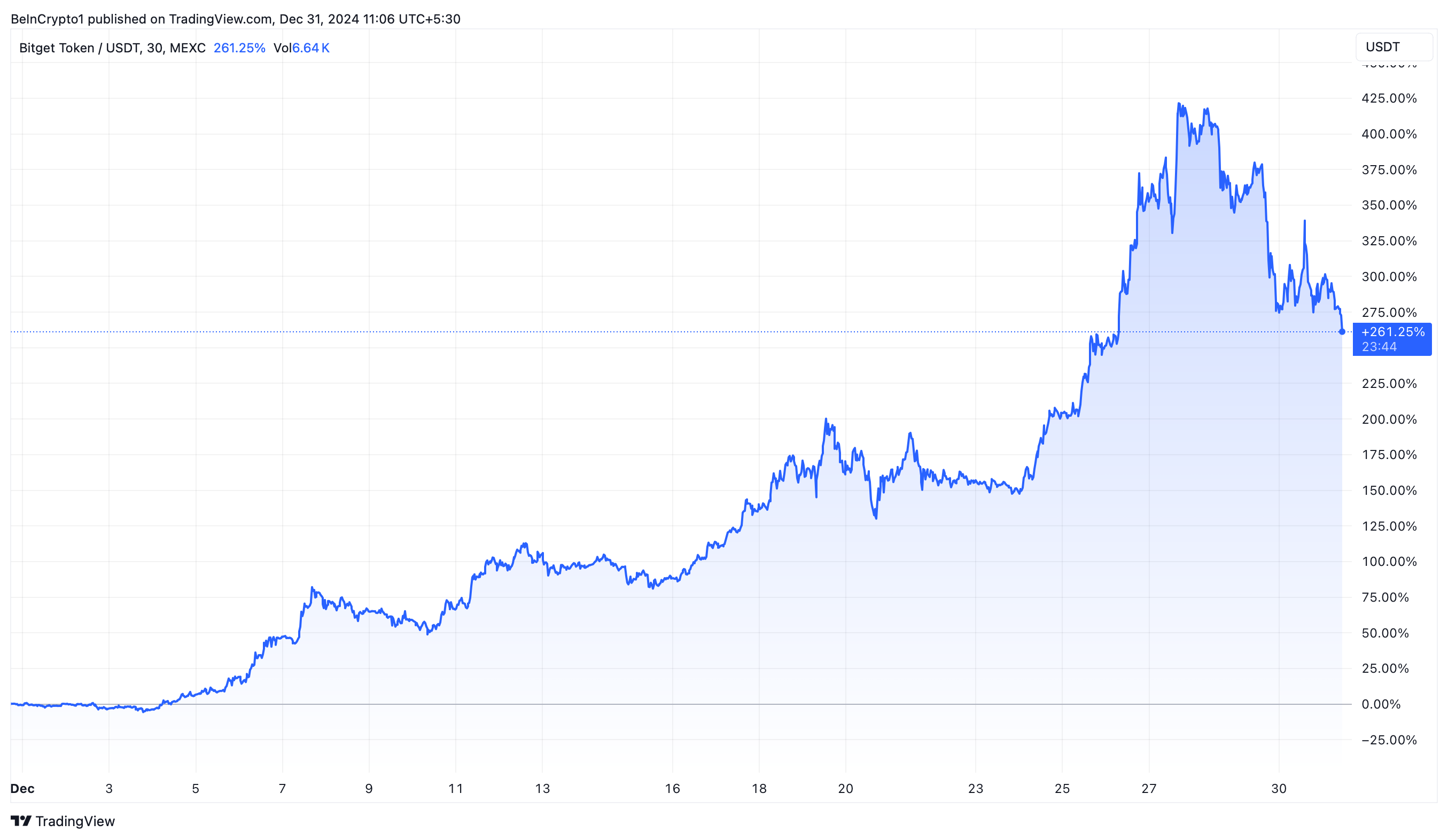Click the 0.00% price scale label
Image resolution: width=1448 pixels, height=840 pixels.
click(1381, 704)
